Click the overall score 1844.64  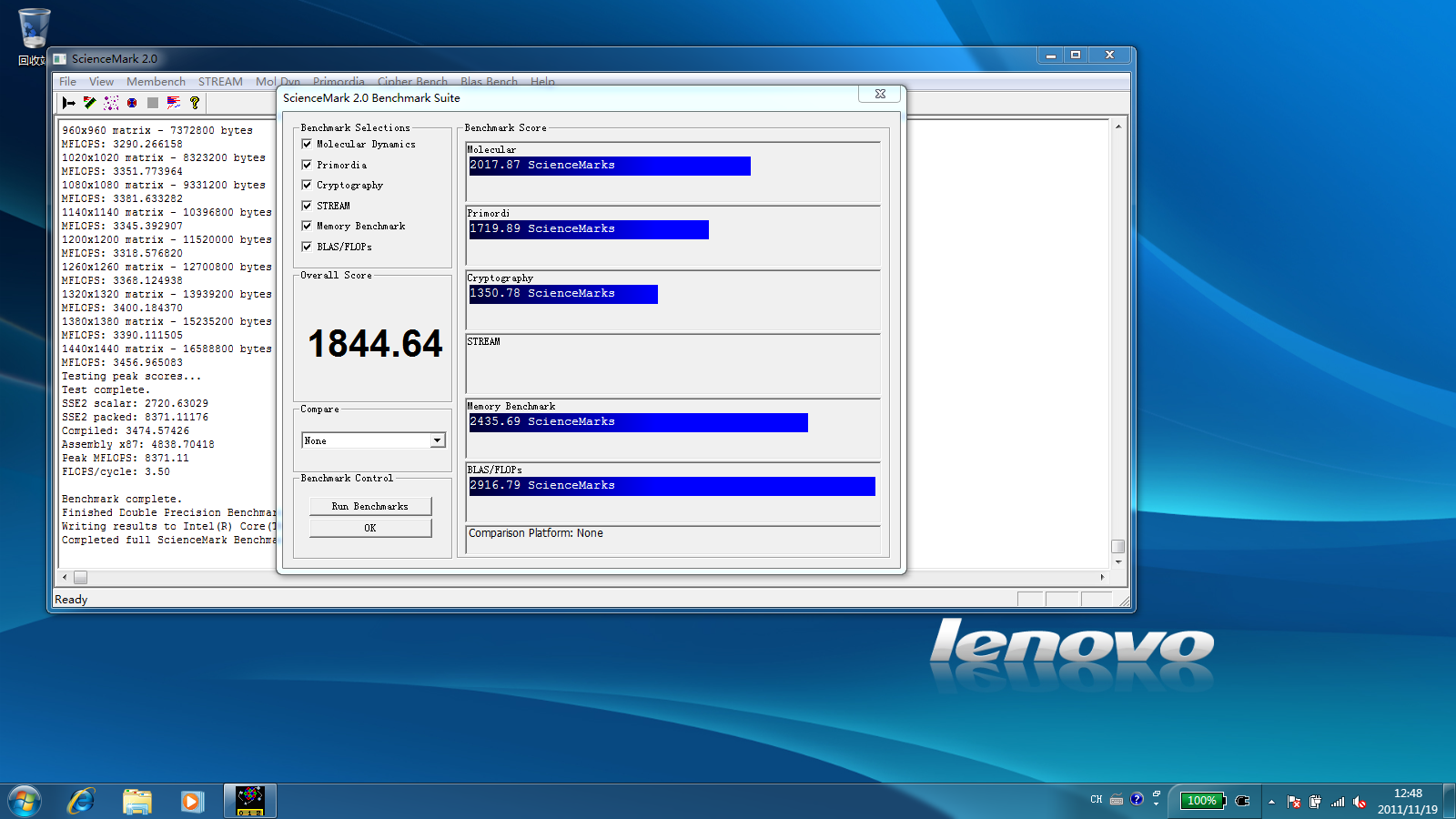(375, 344)
